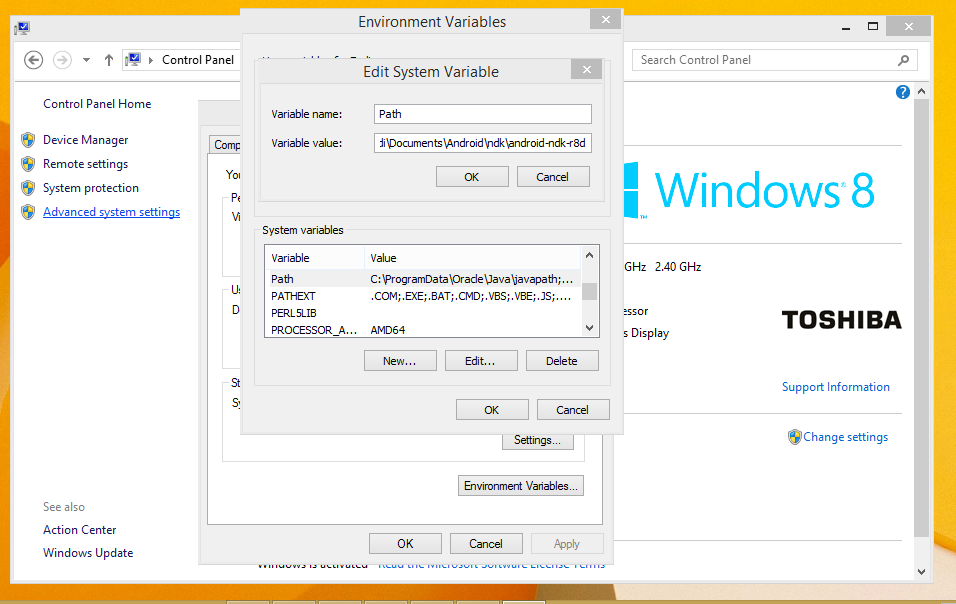Image resolution: width=956 pixels, height=604 pixels.
Task: Click the shield icon beside Device Manager
Action: [28, 140]
